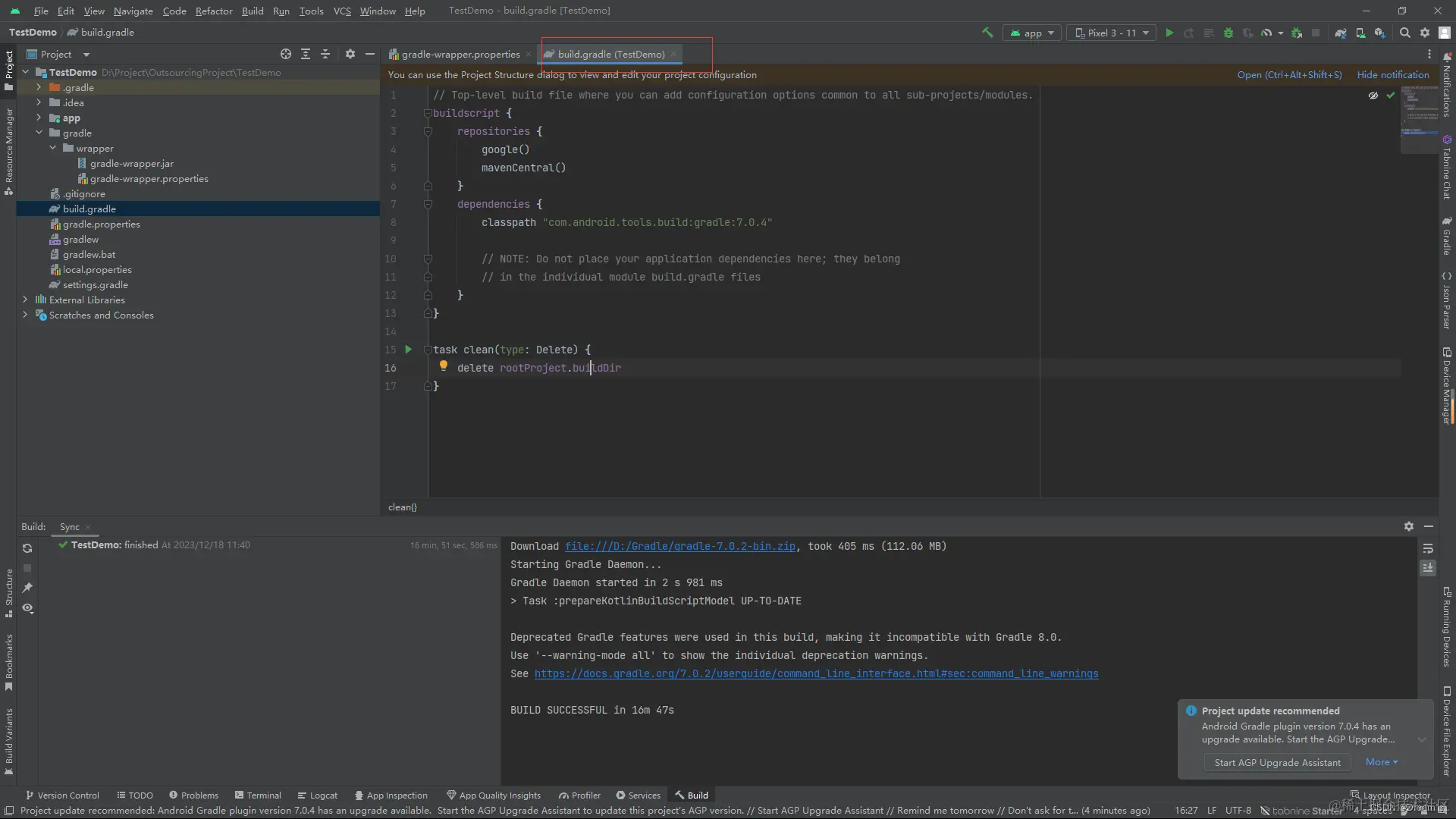
Task: Open the docs.gradle.org command line warnings link
Action: tap(816, 673)
